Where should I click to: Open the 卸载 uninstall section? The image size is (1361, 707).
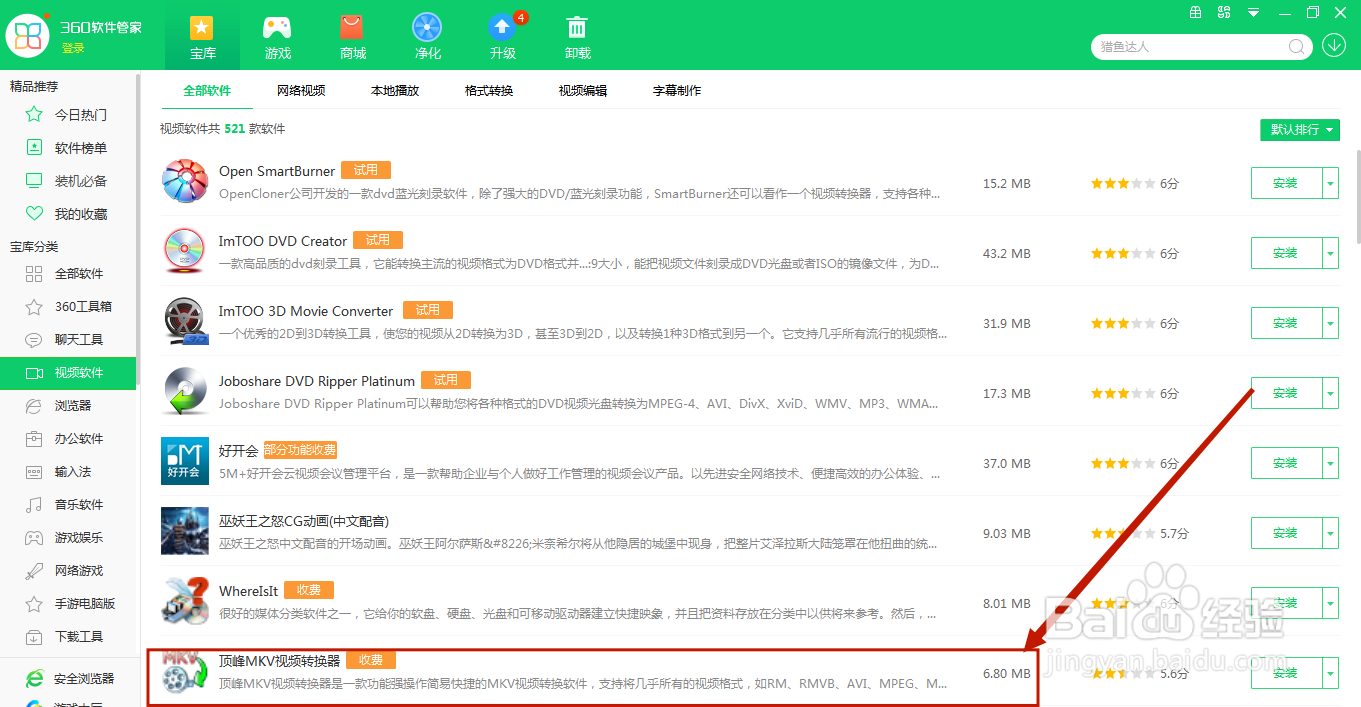coord(577,36)
